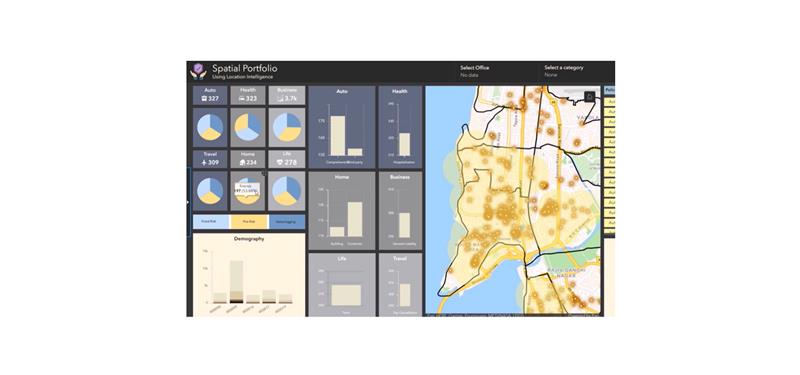Click the Spatial Portfolio shield logo
800x375 pixels.
click(x=198, y=71)
